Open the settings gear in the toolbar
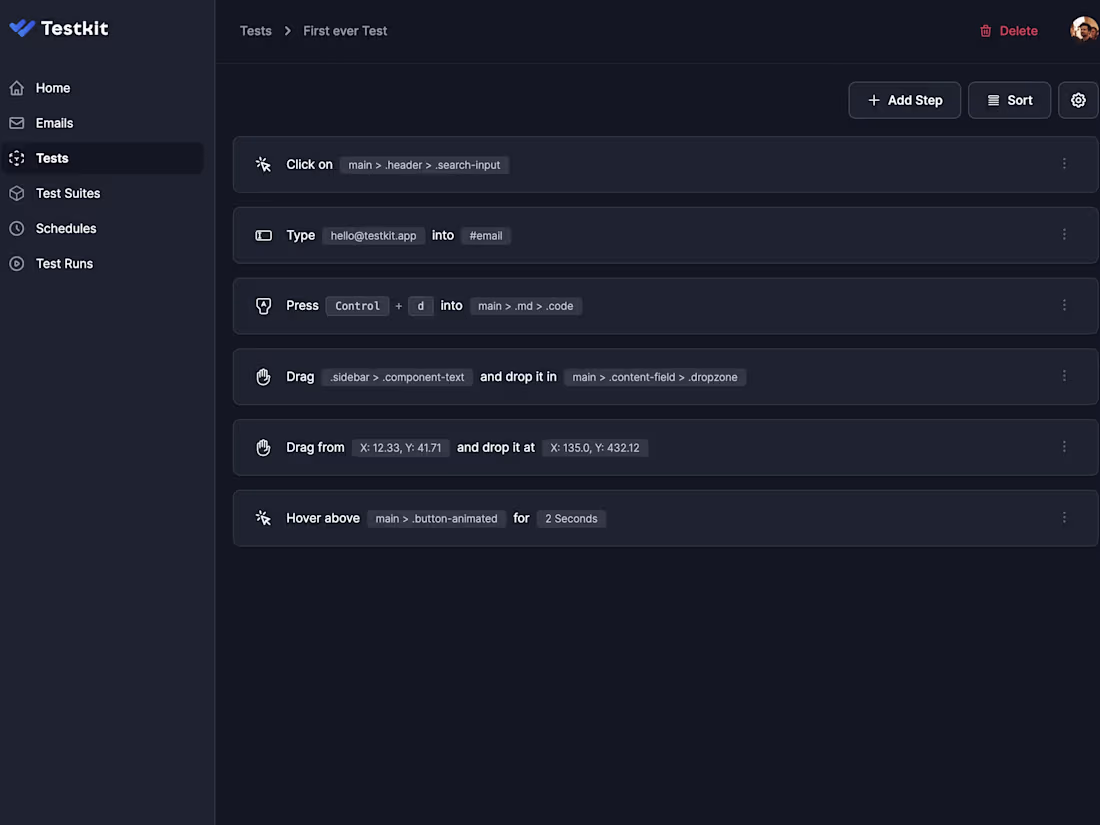 point(1078,100)
